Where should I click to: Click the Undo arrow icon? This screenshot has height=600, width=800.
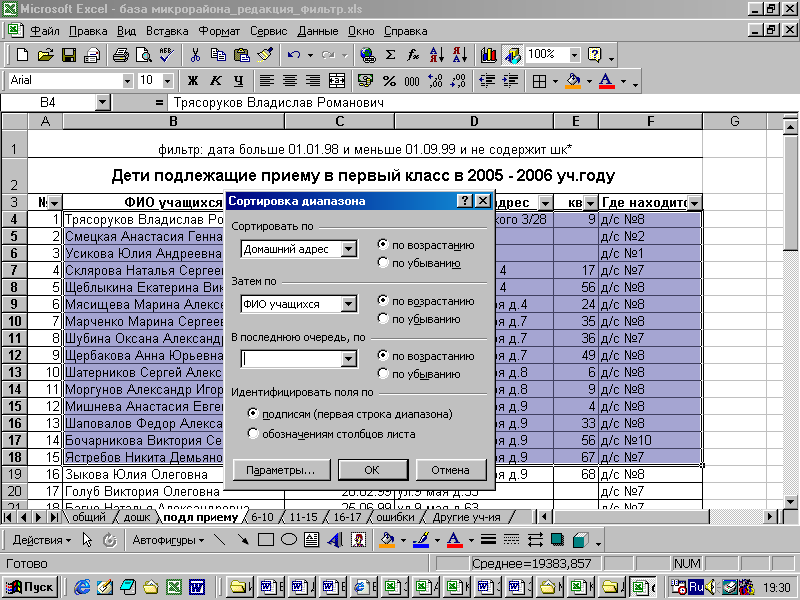pyautogui.click(x=293, y=55)
